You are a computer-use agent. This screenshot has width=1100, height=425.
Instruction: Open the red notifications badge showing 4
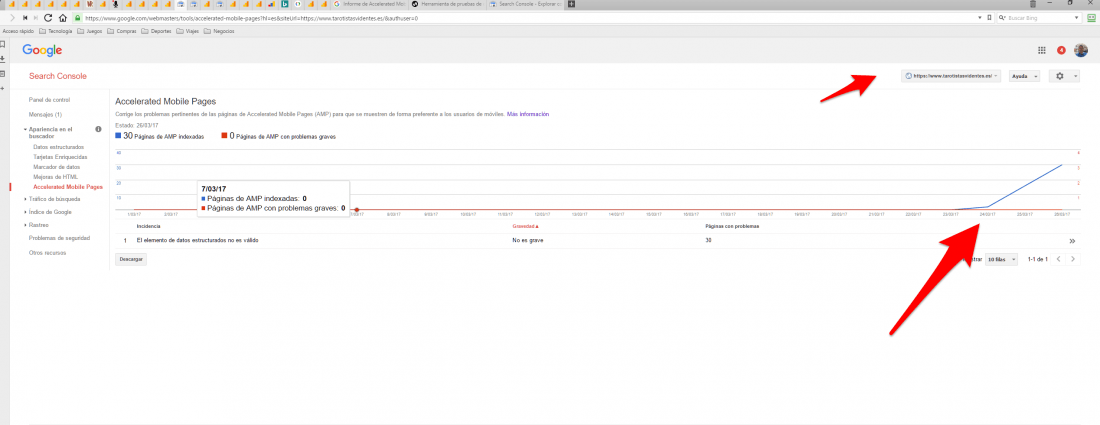click(x=1061, y=50)
